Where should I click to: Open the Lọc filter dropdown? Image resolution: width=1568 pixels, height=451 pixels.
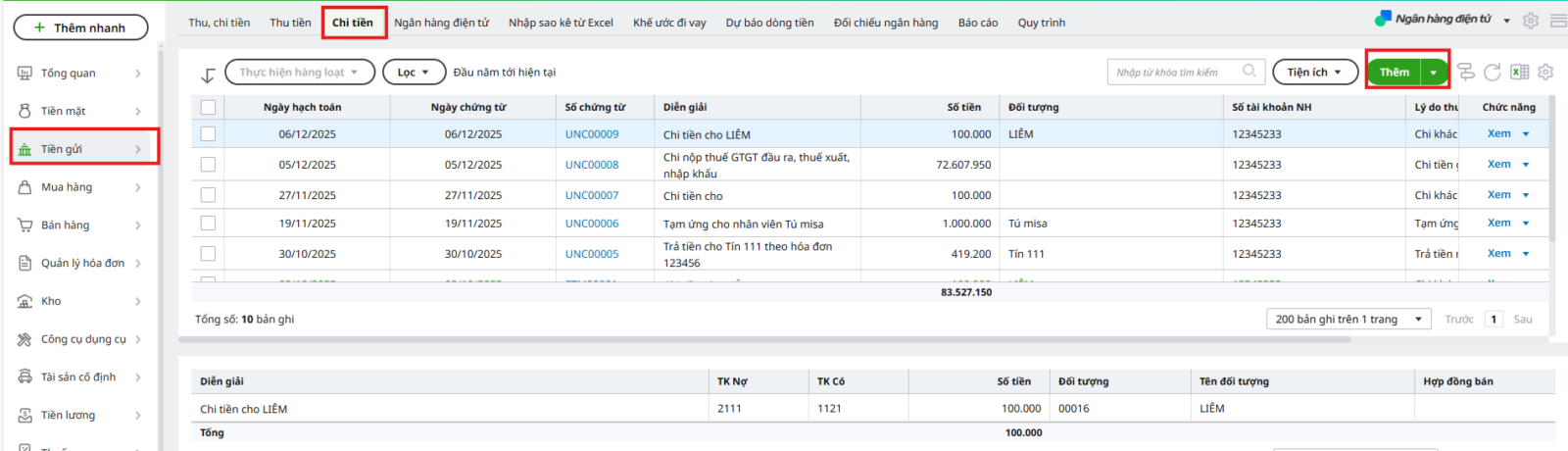tap(413, 73)
